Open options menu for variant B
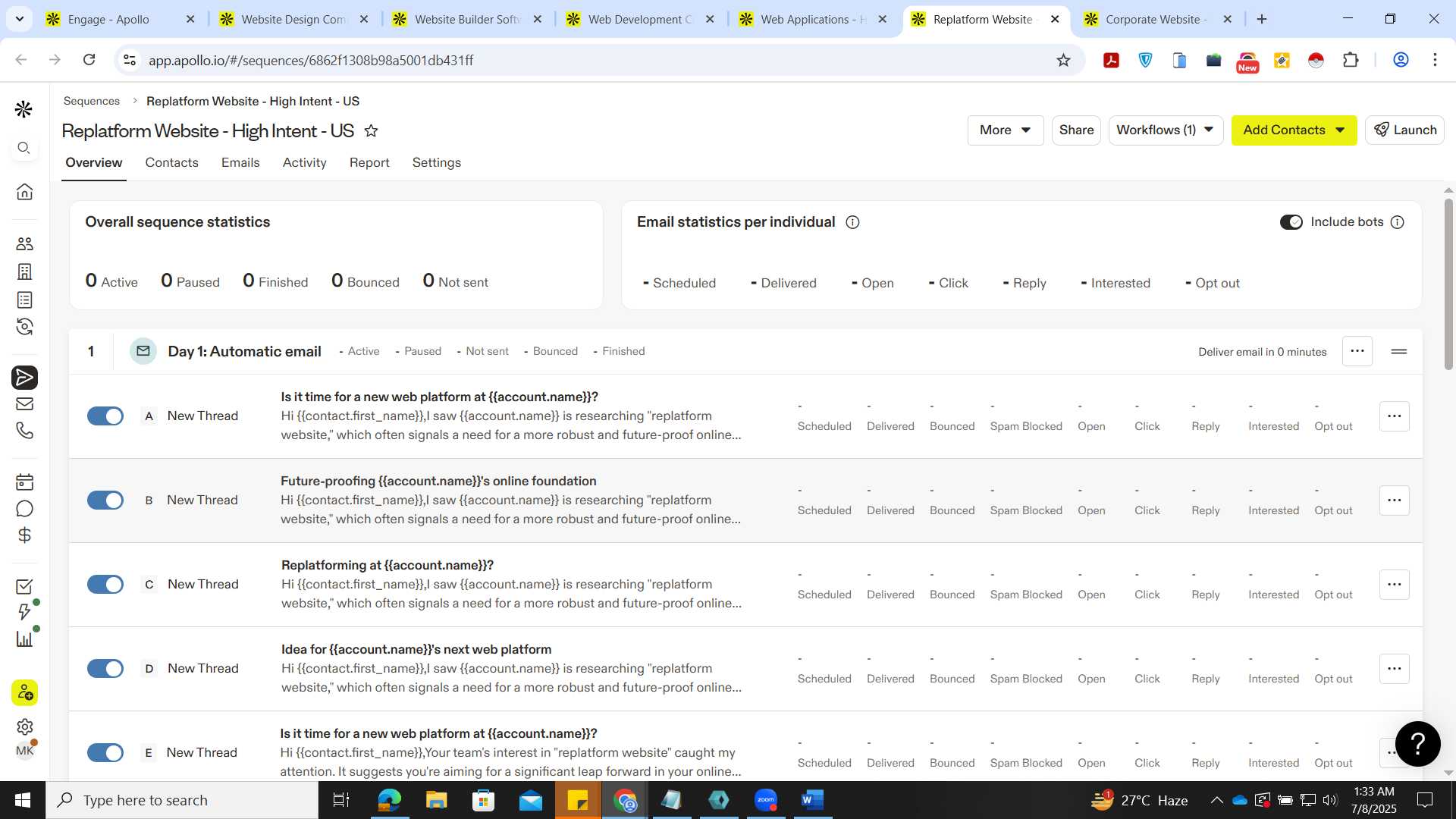 1394,500
